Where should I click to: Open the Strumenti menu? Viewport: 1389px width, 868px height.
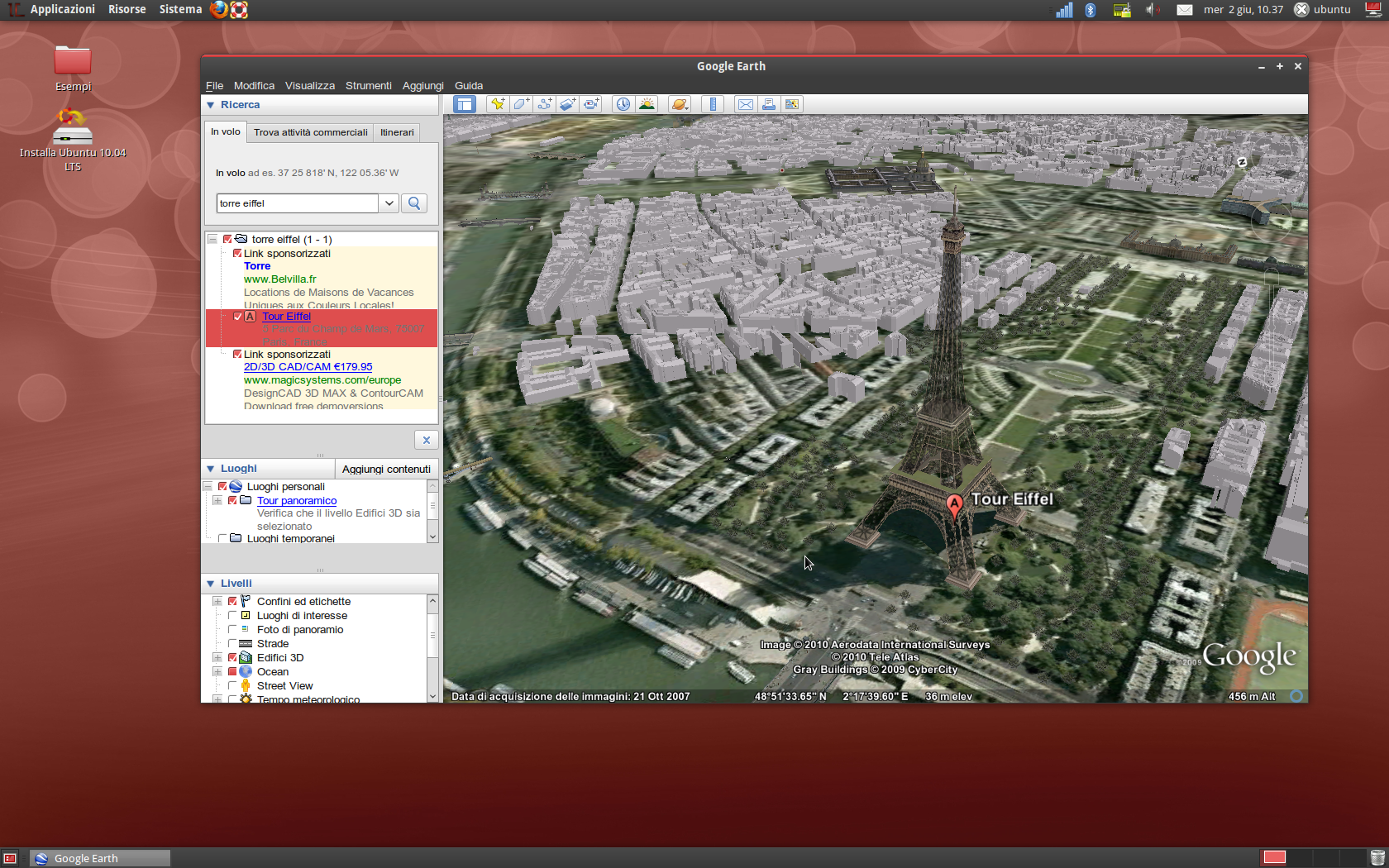(369, 85)
